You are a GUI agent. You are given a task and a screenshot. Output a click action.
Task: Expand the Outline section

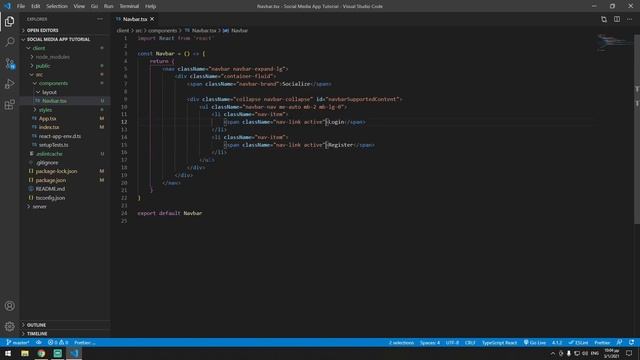(x=36, y=325)
